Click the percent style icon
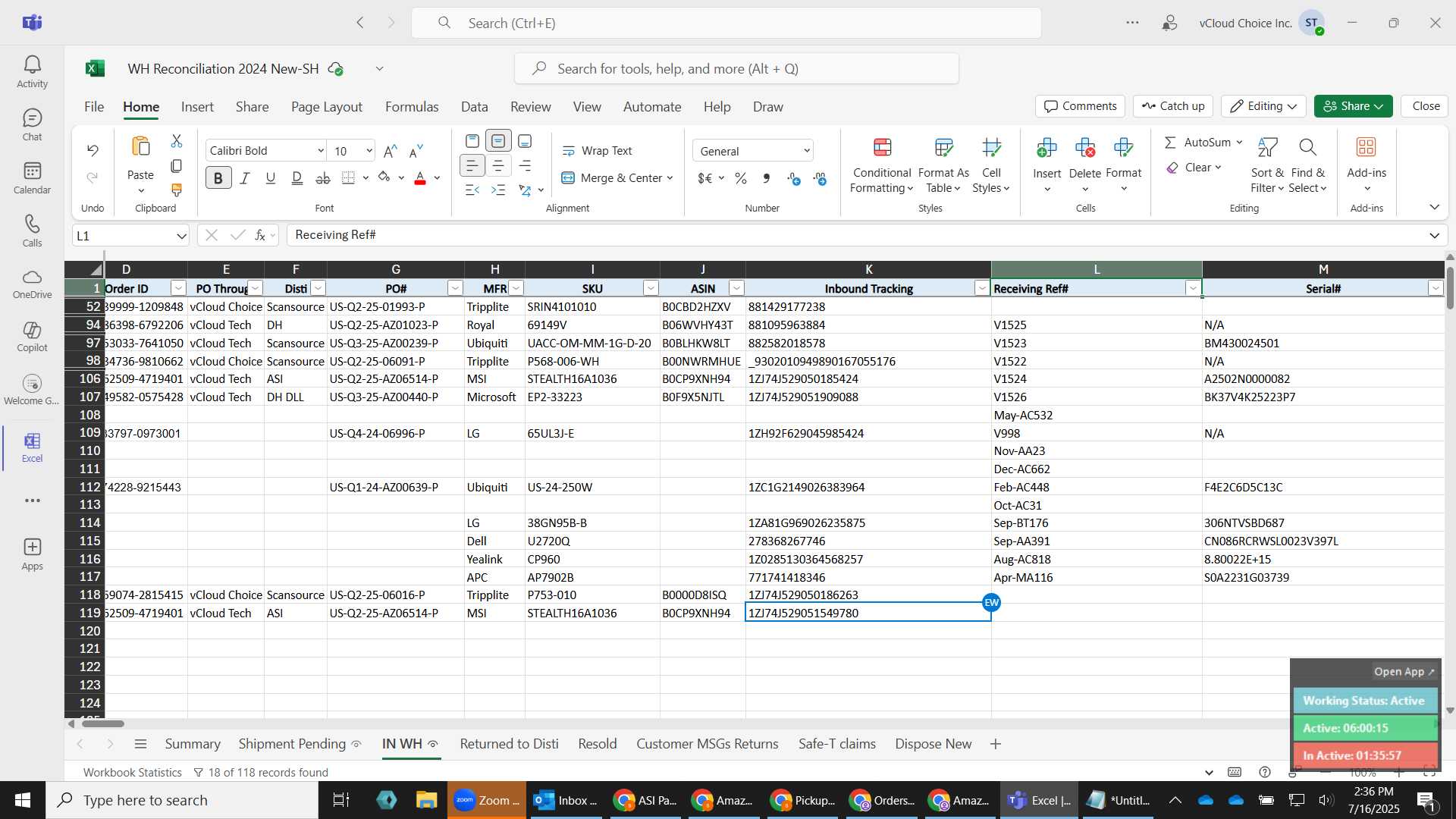This screenshot has height=819, width=1456. tap(741, 178)
